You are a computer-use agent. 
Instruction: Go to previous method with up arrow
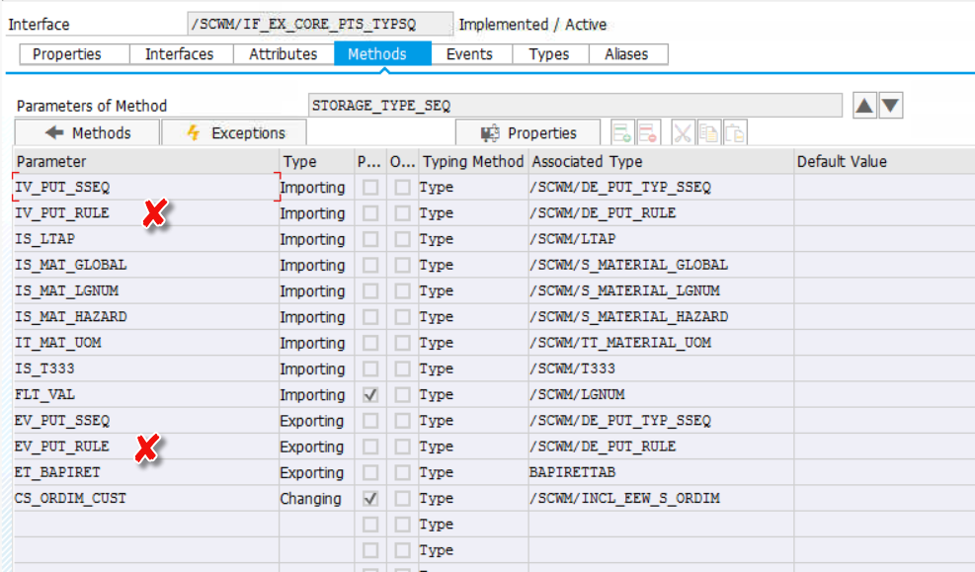pos(864,106)
